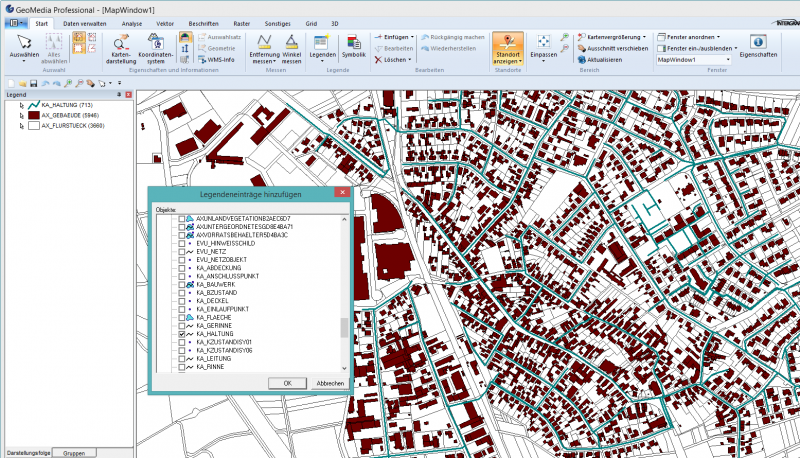Image resolution: width=800 pixels, height=458 pixels.
Task: Uncheck the KA_HALTUNG checkbox
Action: tap(181, 334)
